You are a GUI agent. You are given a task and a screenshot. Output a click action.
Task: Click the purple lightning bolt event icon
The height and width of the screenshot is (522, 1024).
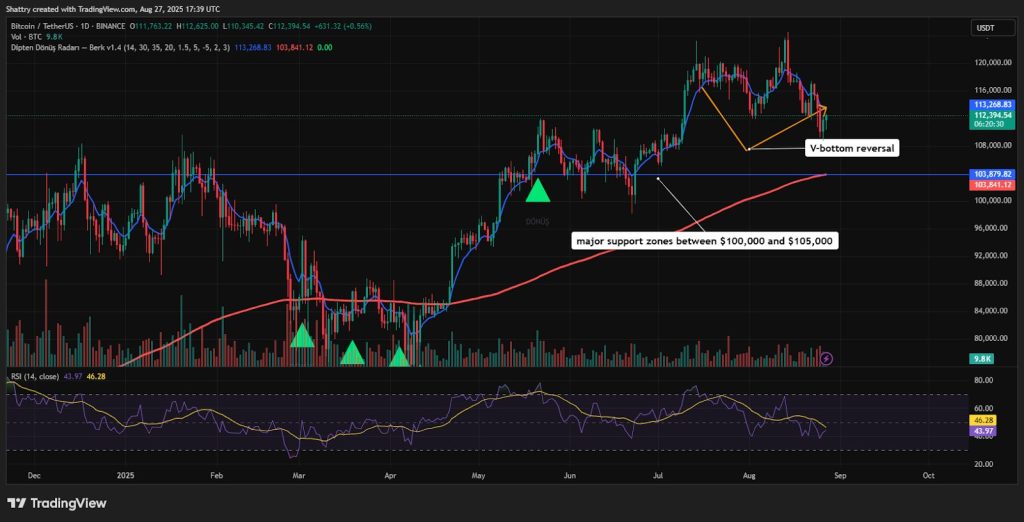826,358
